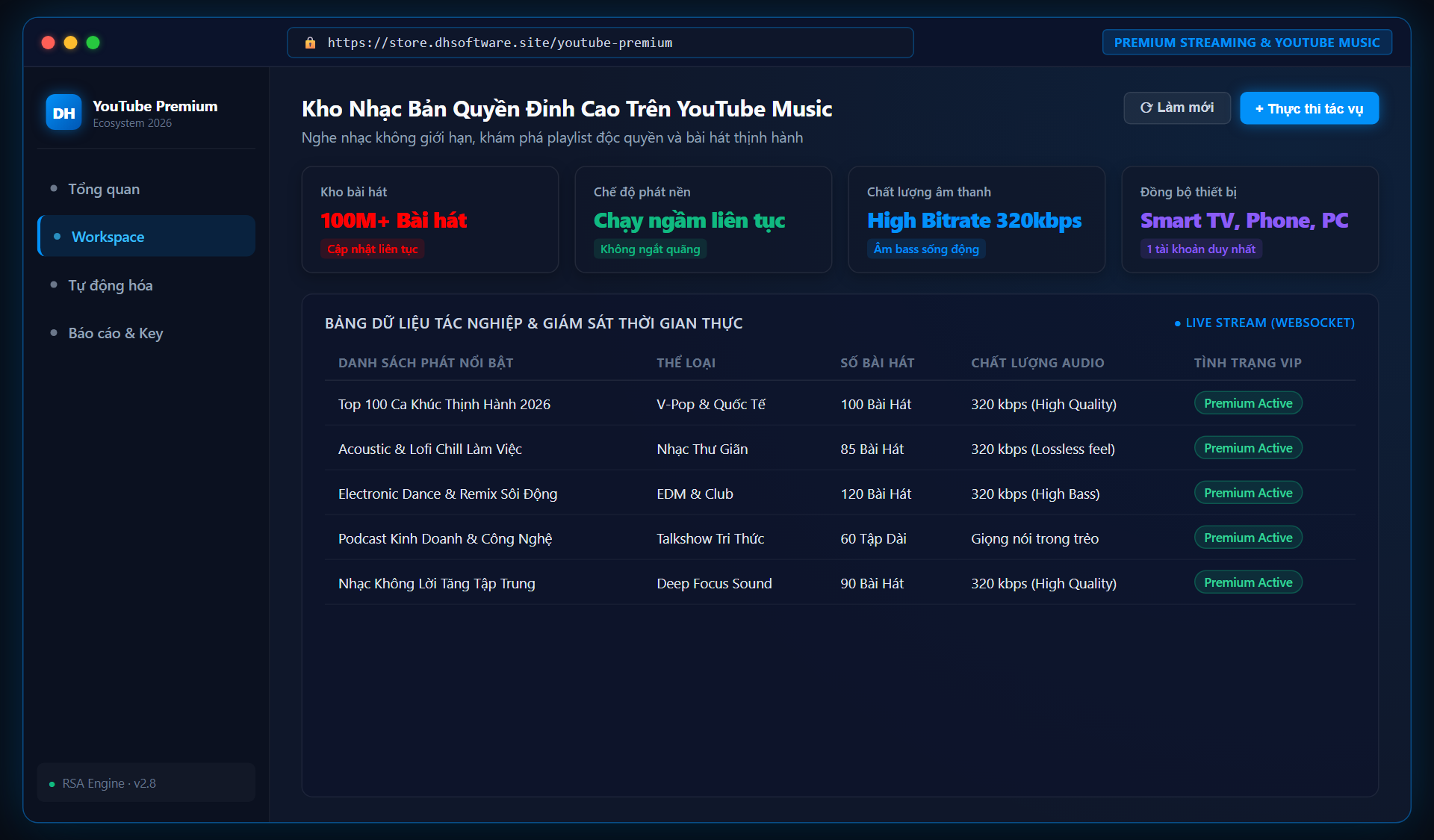Click the Smart TV, Phone, PC card
The width and height of the screenshot is (1434, 840).
1250,220
